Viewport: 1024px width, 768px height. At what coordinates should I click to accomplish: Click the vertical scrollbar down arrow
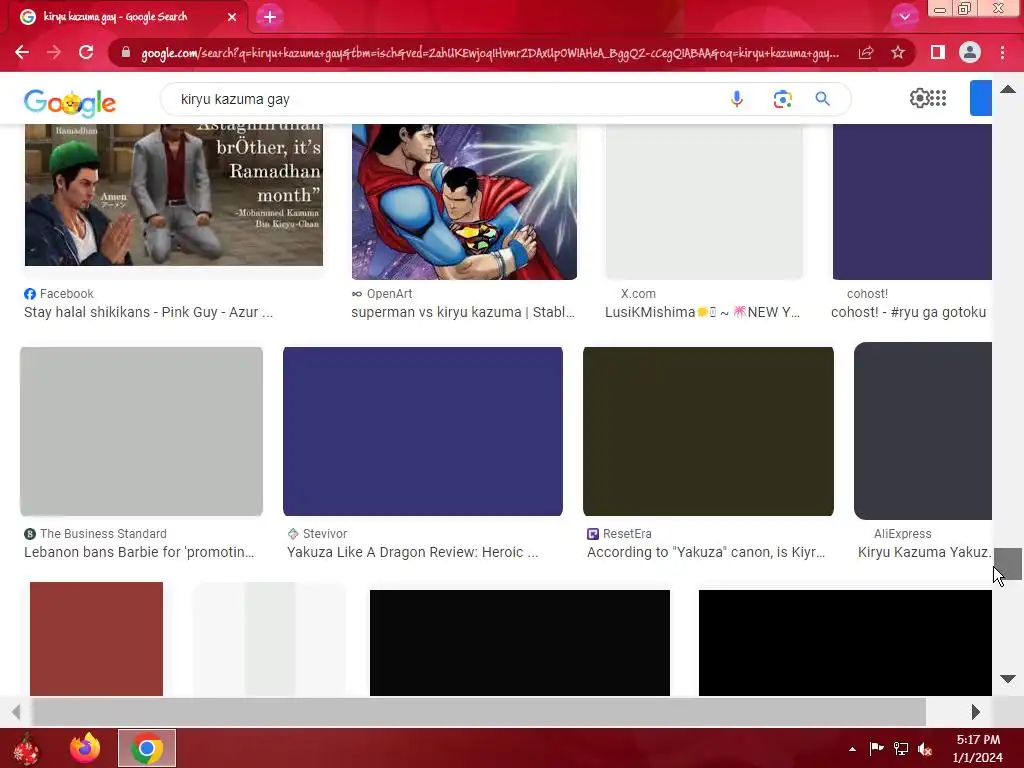click(x=1008, y=679)
